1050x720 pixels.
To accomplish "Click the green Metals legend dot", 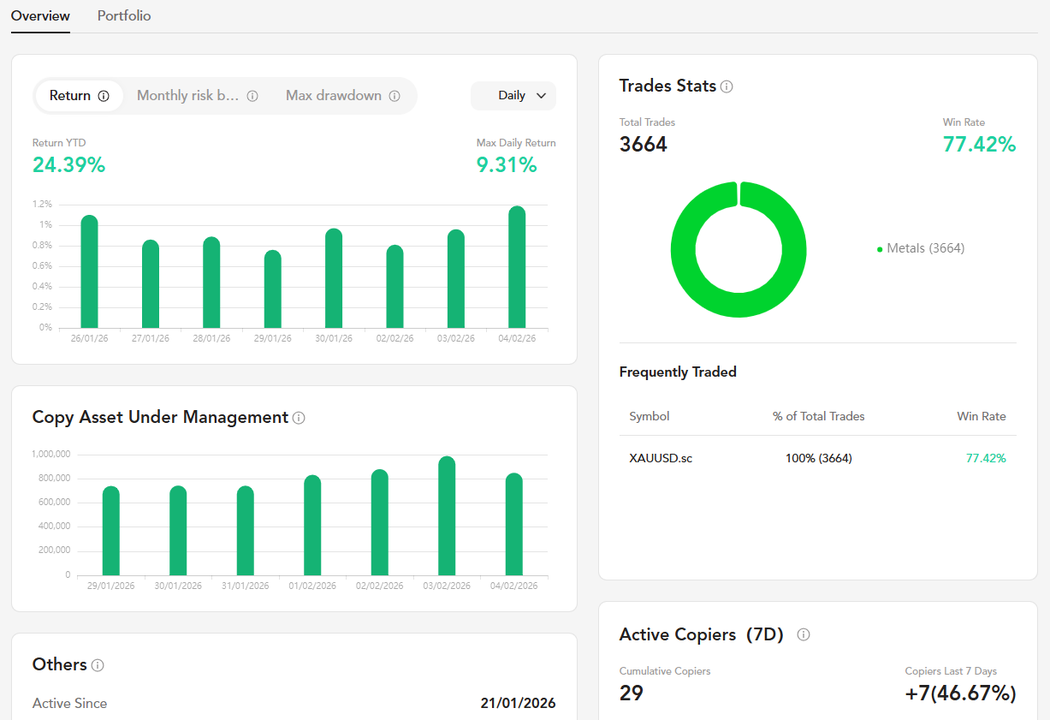I will (x=880, y=248).
